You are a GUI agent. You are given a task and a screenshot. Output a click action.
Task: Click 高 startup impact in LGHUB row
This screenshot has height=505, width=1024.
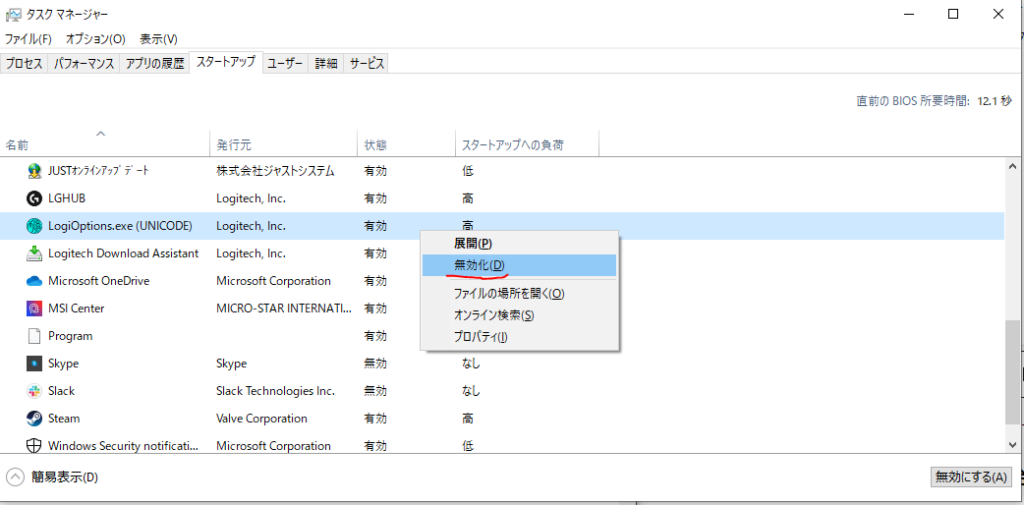pos(468,199)
